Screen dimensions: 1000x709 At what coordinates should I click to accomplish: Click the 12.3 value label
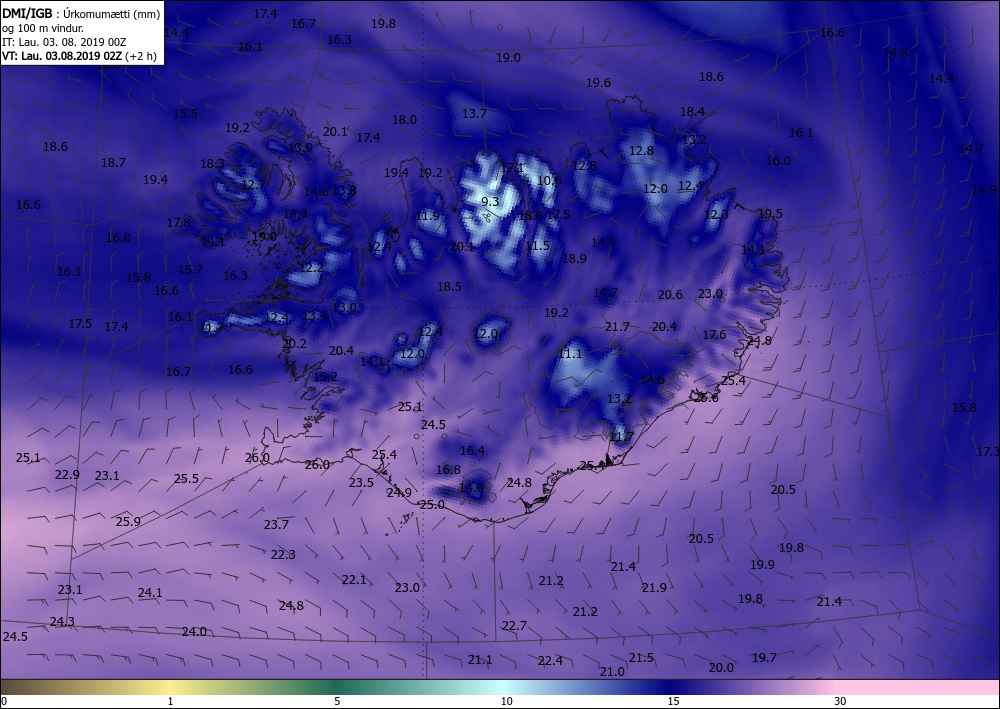[716, 215]
